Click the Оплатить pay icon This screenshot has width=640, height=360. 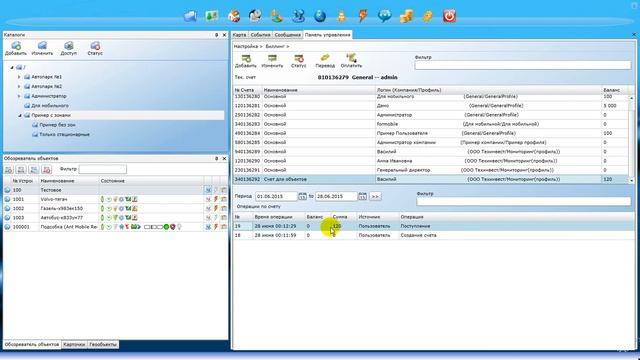tap(351, 61)
